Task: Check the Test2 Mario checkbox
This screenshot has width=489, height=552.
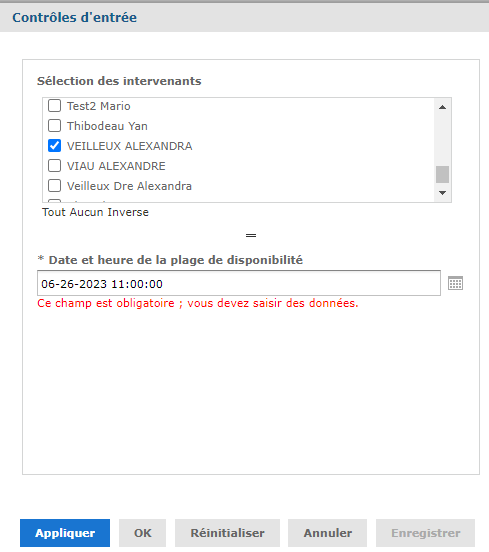Action: coord(54,106)
